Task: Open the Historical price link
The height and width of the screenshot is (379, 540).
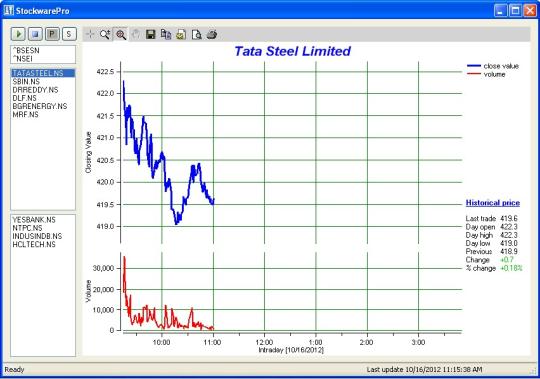Action: [493, 203]
